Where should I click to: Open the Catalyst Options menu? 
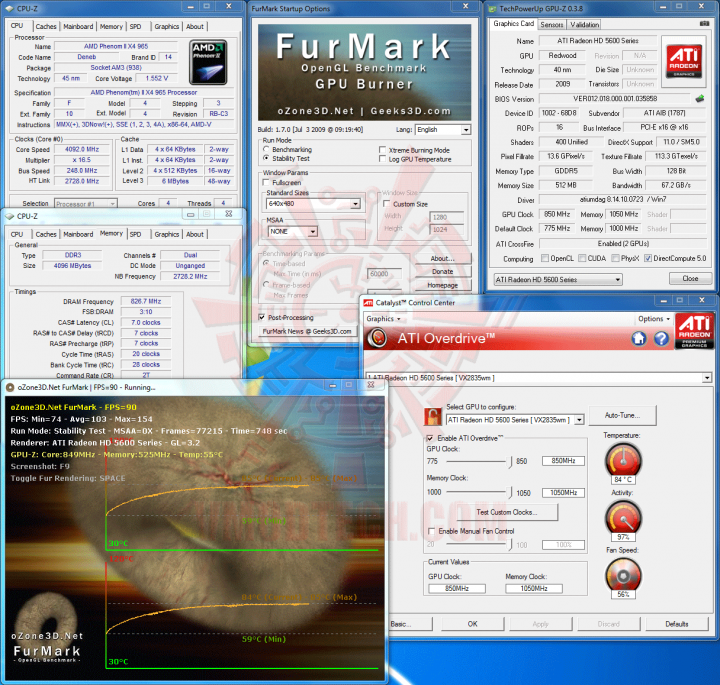point(654,319)
